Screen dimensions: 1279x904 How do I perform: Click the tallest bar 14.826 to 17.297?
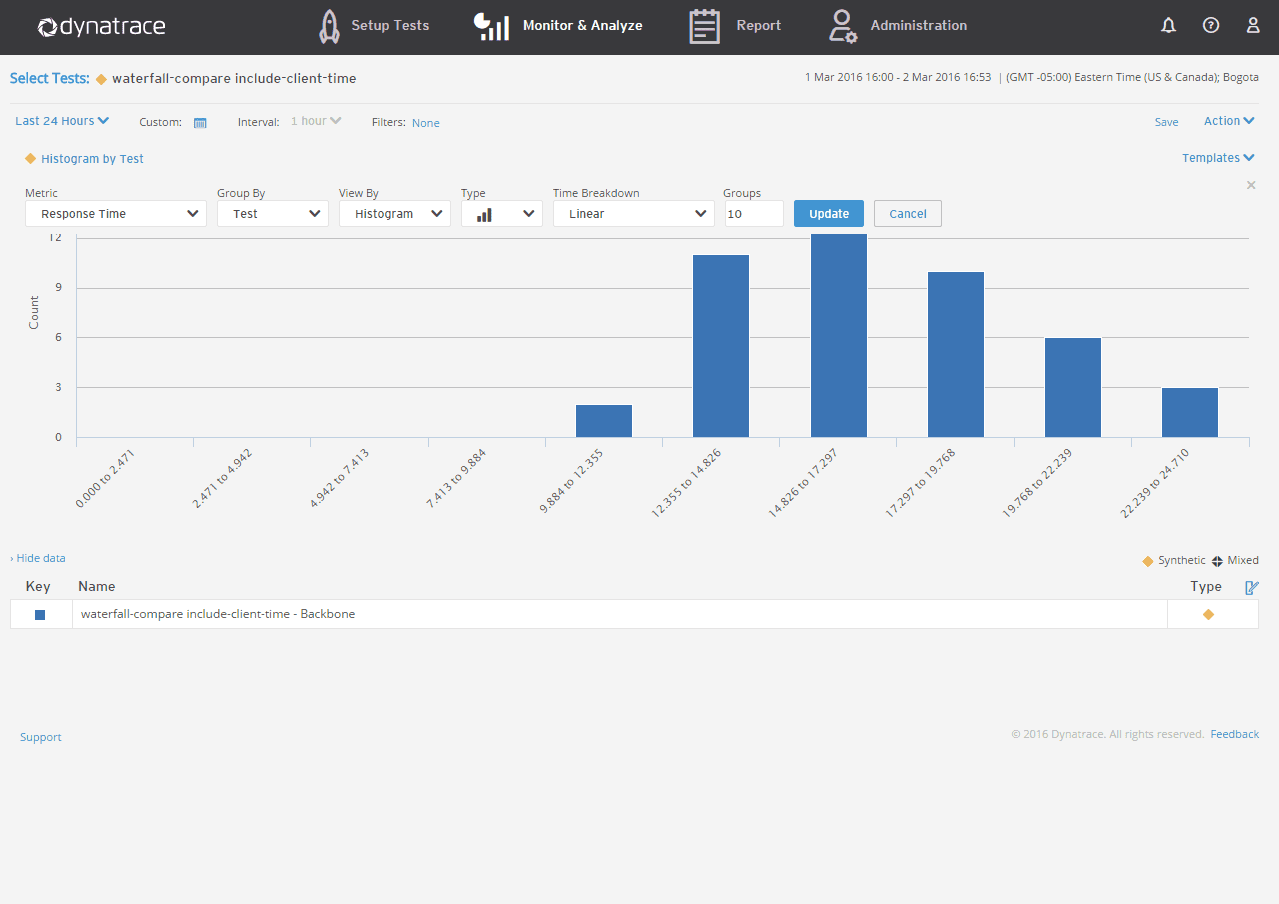click(x=839, y=336)
